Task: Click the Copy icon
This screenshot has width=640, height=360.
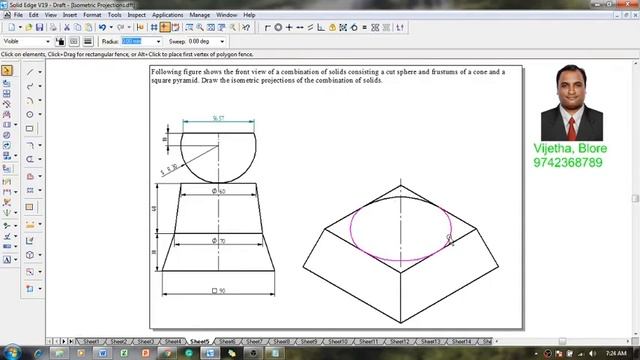Action: pyautogui.click(x=78, y=27)
